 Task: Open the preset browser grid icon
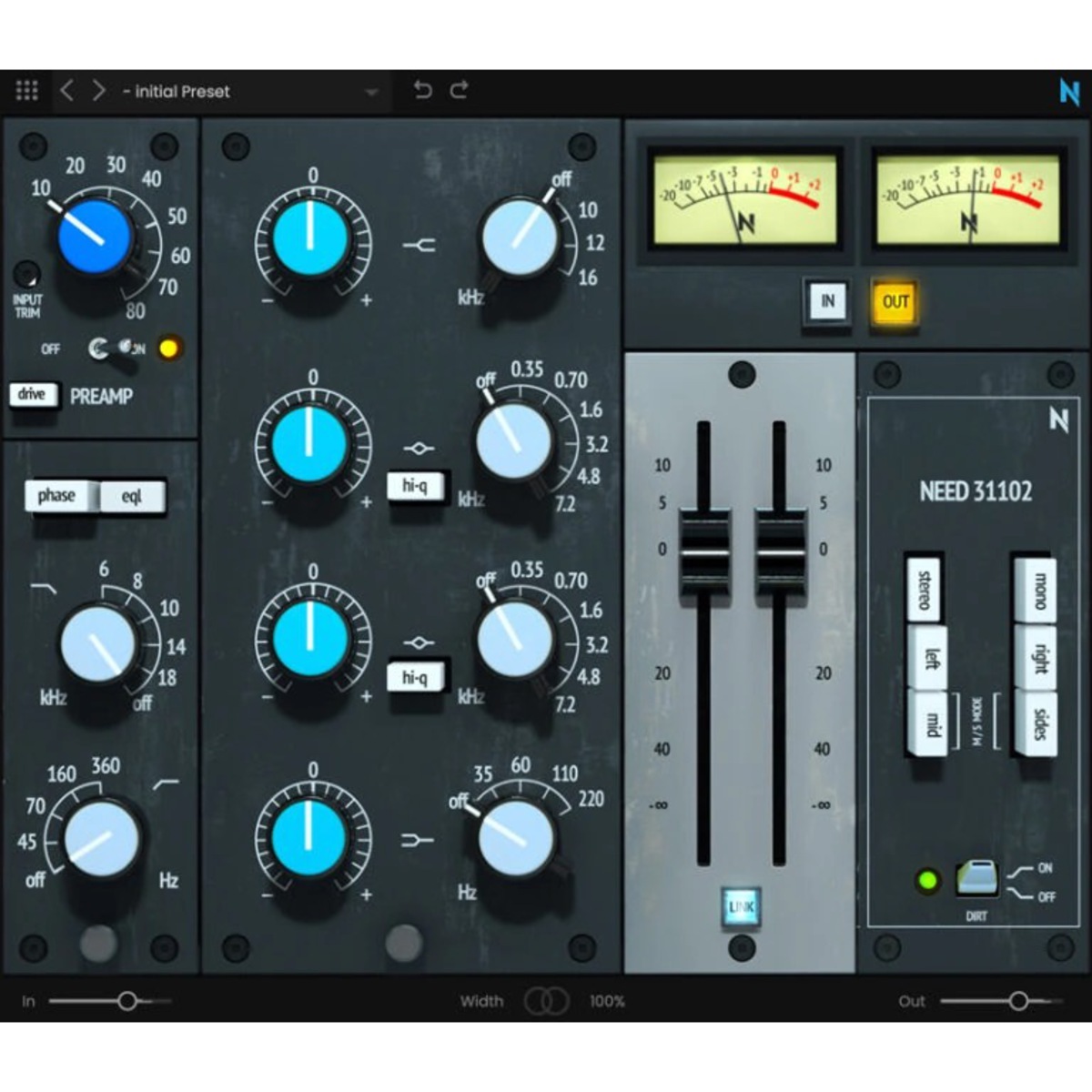27,91
